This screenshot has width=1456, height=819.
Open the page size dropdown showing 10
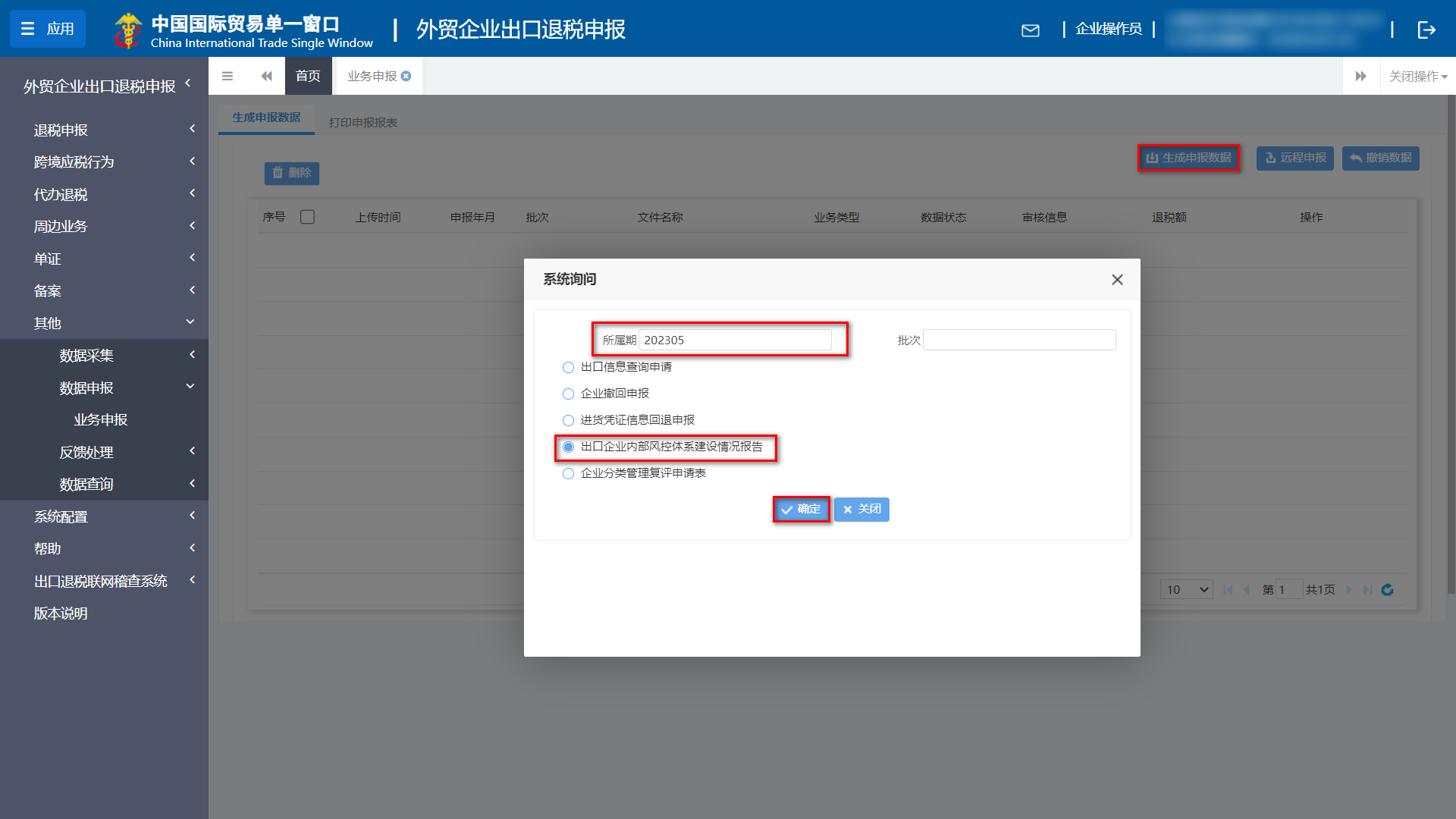1185,589
